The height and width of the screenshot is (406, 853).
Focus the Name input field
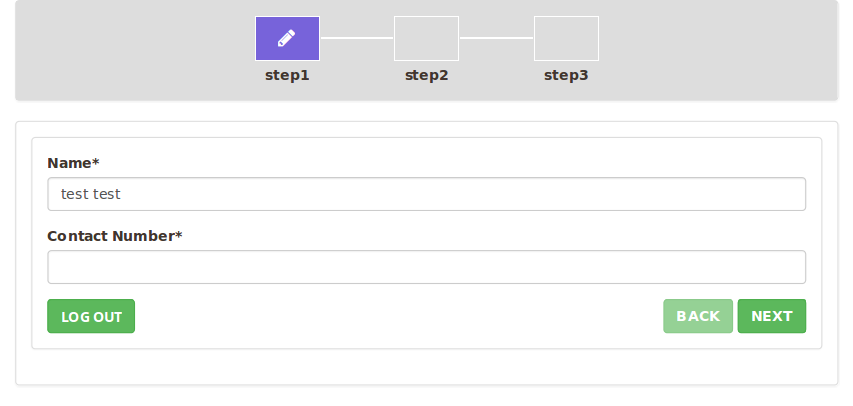point(426,194)
